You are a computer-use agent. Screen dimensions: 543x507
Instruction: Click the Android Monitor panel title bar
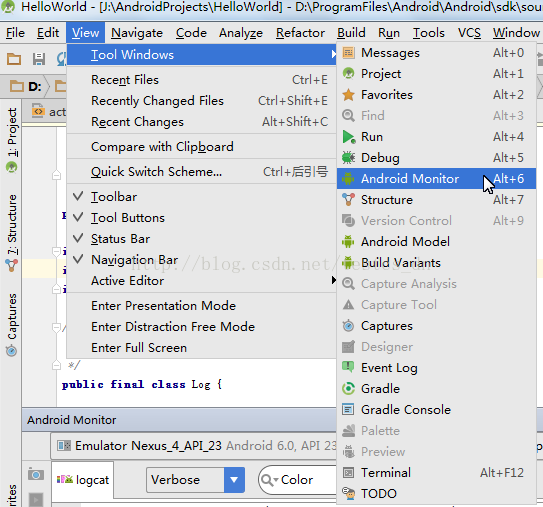pyautogui.click(x=180, y=420)
